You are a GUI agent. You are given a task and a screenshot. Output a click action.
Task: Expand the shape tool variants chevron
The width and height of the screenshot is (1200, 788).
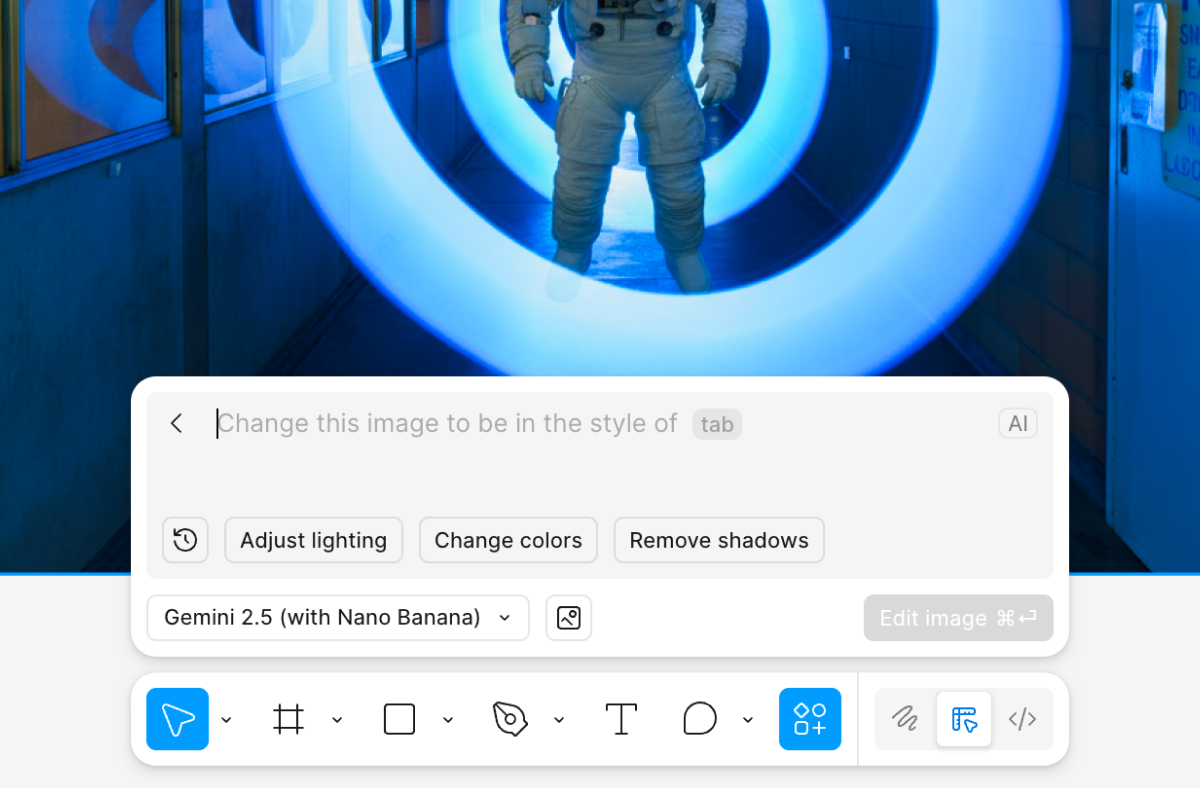(448, 718)
